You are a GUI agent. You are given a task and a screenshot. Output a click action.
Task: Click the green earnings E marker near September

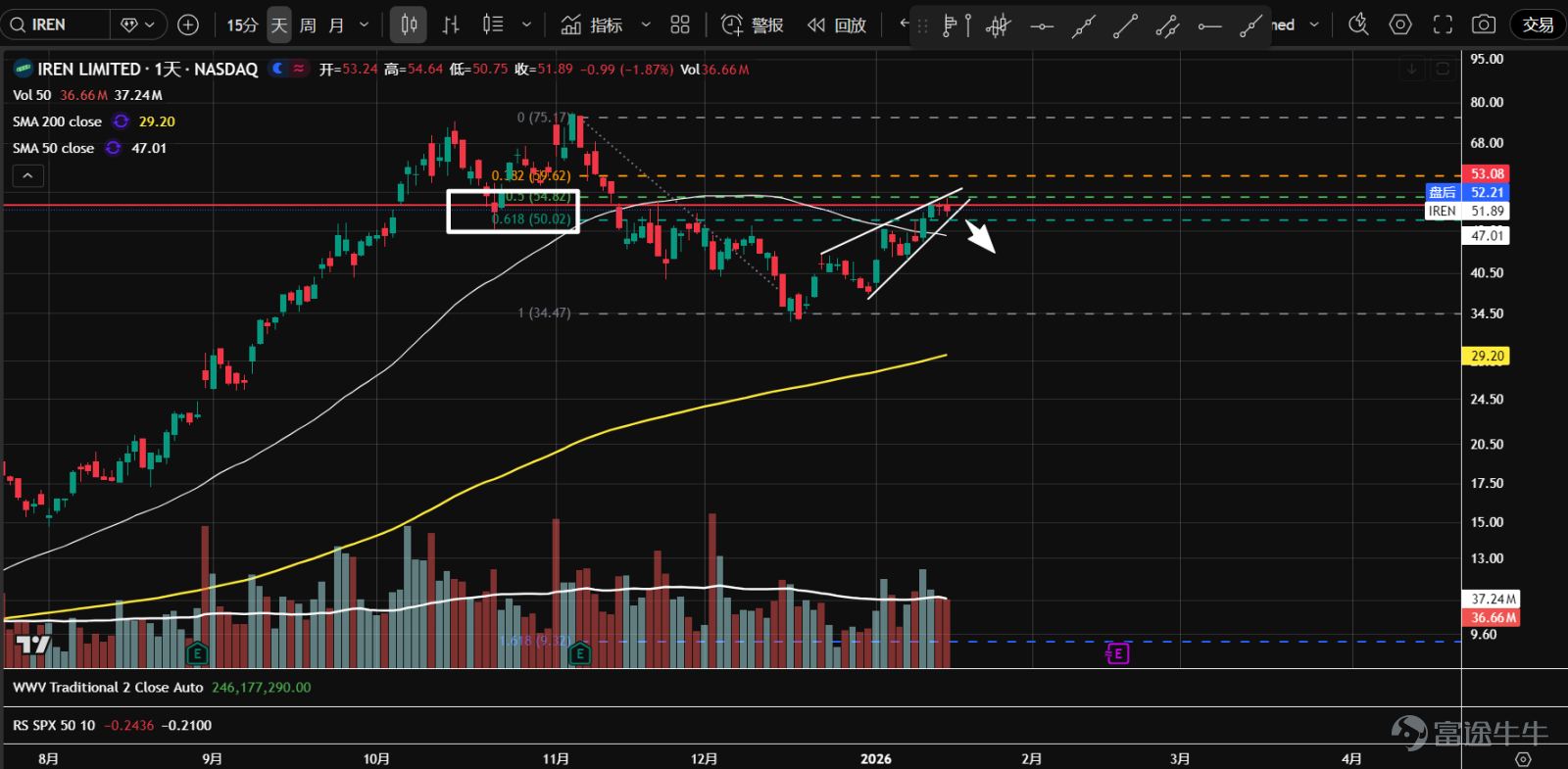(x=197, y=652)
